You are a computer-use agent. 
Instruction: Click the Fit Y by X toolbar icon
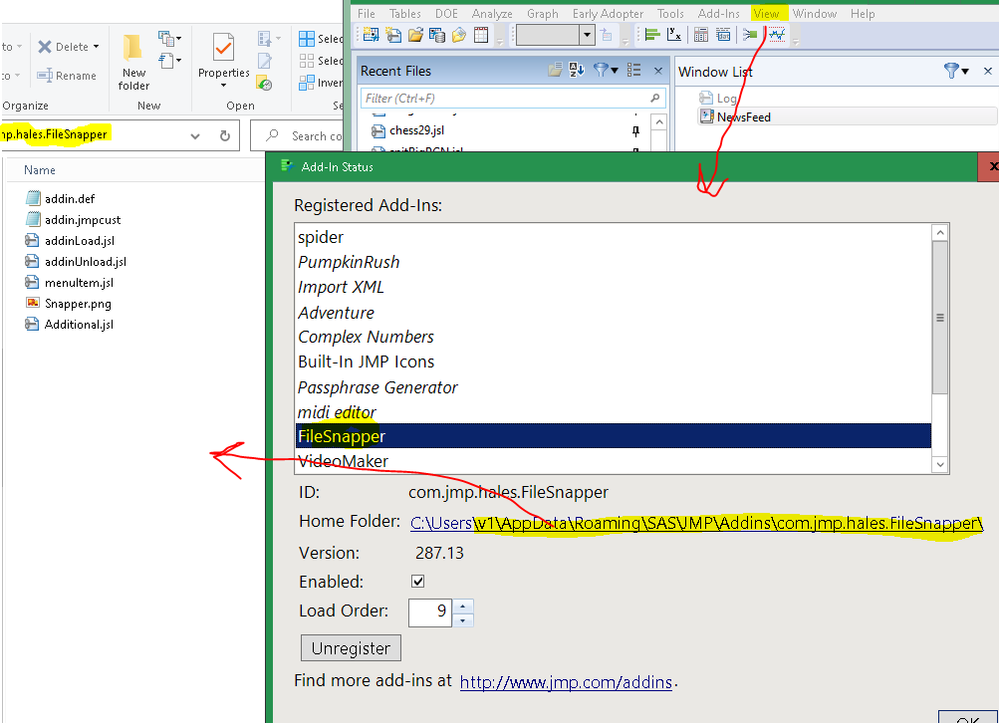click(x=674, y=35)
